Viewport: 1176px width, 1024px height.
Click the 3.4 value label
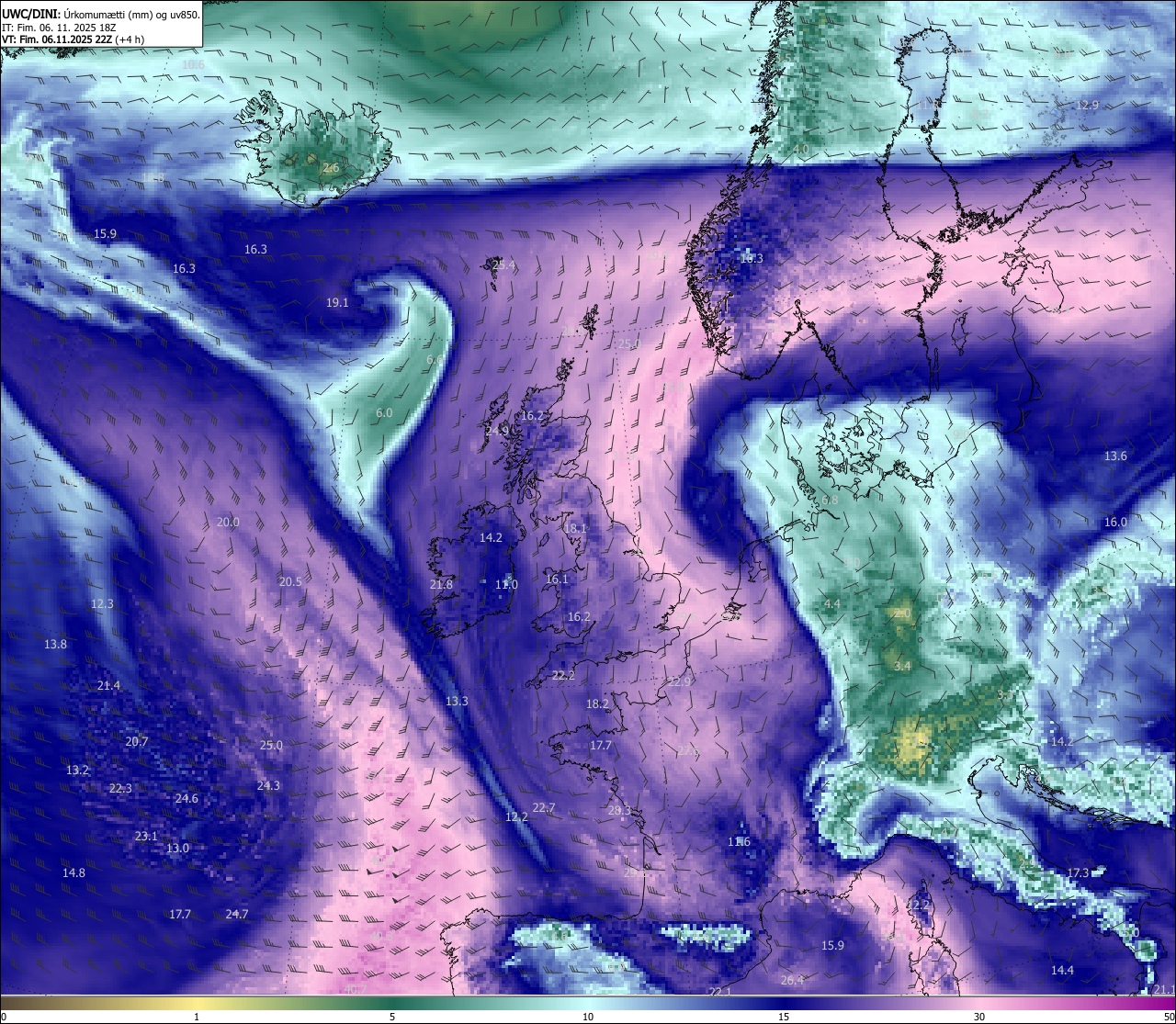(902, 666)
